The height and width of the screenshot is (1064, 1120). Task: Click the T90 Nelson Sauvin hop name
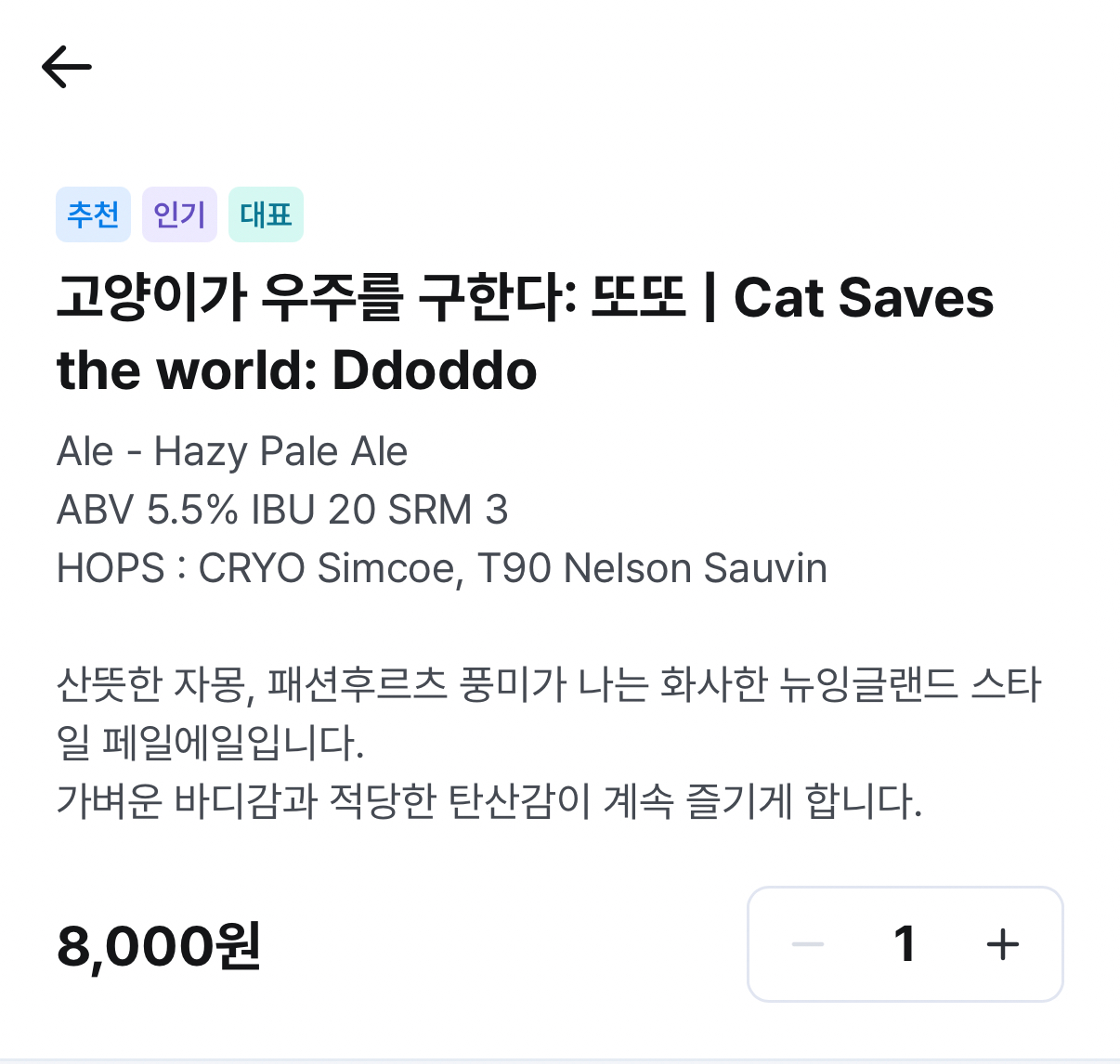coord(651,568)
